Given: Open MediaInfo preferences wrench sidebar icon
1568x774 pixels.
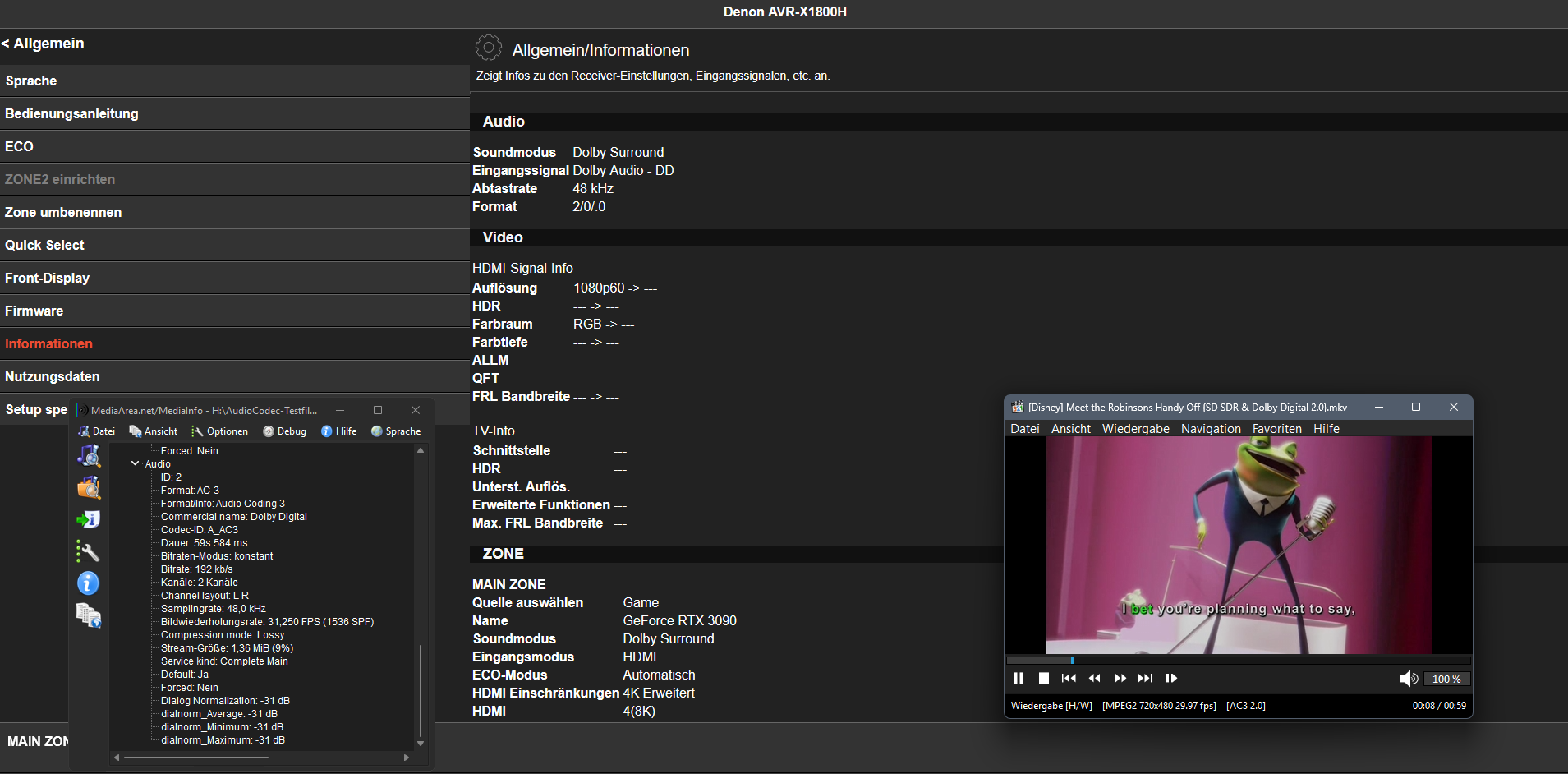Looking at the screenshot, I should tap(88, 551).
